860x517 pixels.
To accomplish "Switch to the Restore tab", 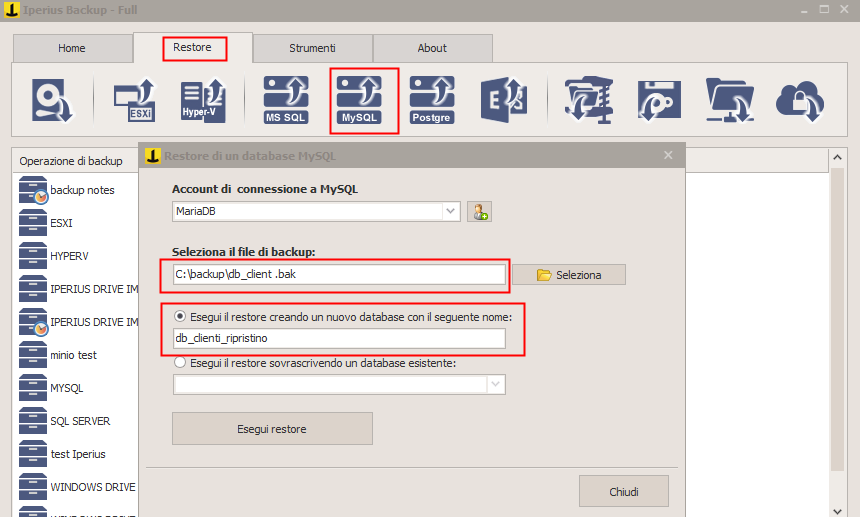I will click(193, 48).
